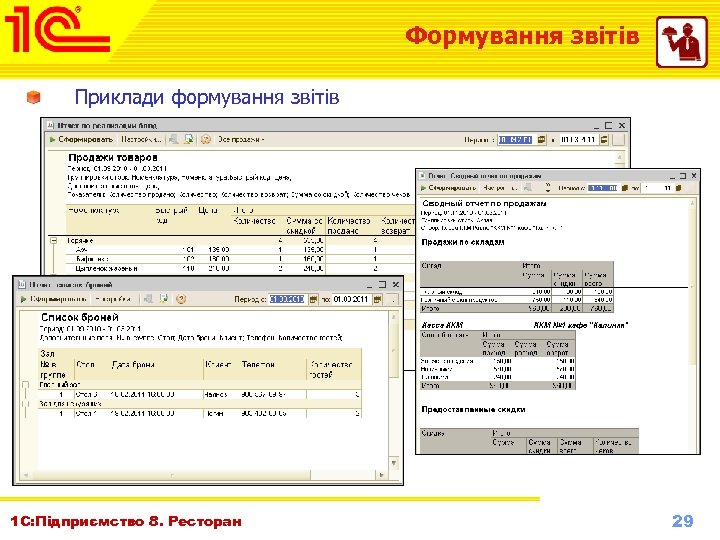Select the Количество гостей column header
The image size is (720, 540).
coord(332,370)
